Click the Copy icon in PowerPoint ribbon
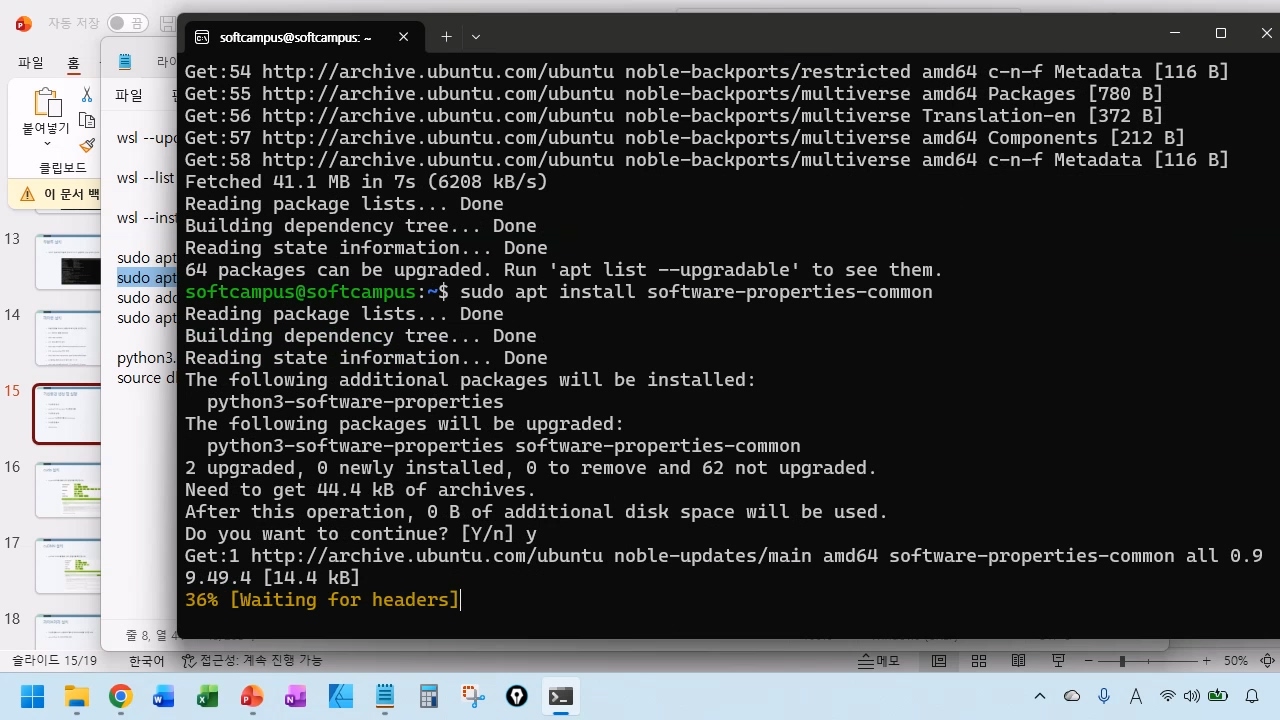The height and width of the screenshot is (720, 1280). (87, 121)
